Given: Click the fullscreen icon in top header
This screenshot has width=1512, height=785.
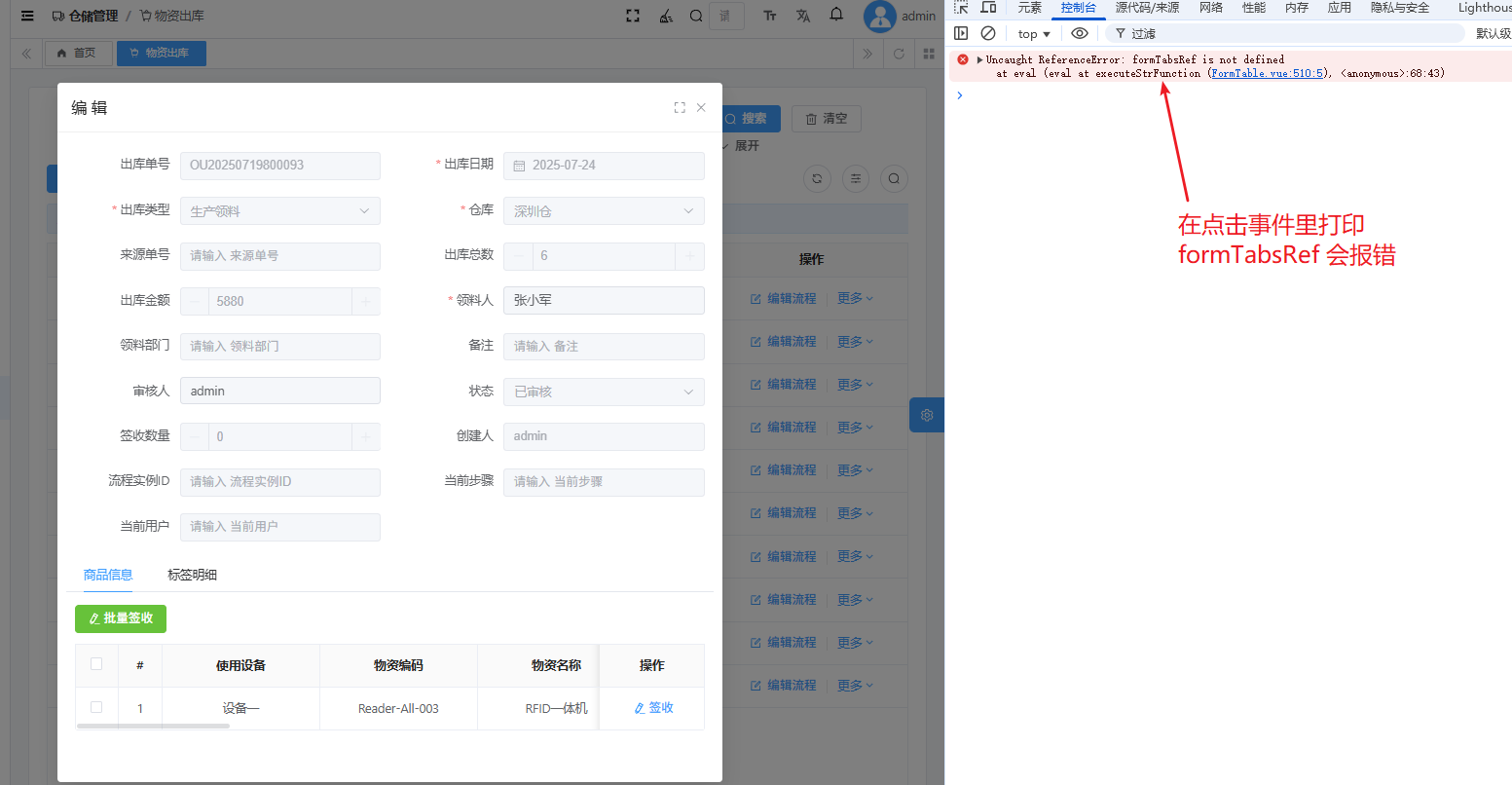Looking at the screenshot, I should click(x=633, y=16).
